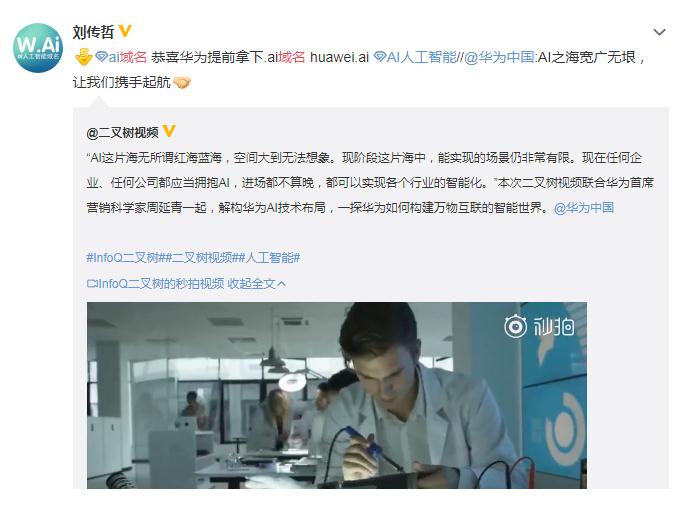Click the W.Ai profile avatar

tap(38, 48)
